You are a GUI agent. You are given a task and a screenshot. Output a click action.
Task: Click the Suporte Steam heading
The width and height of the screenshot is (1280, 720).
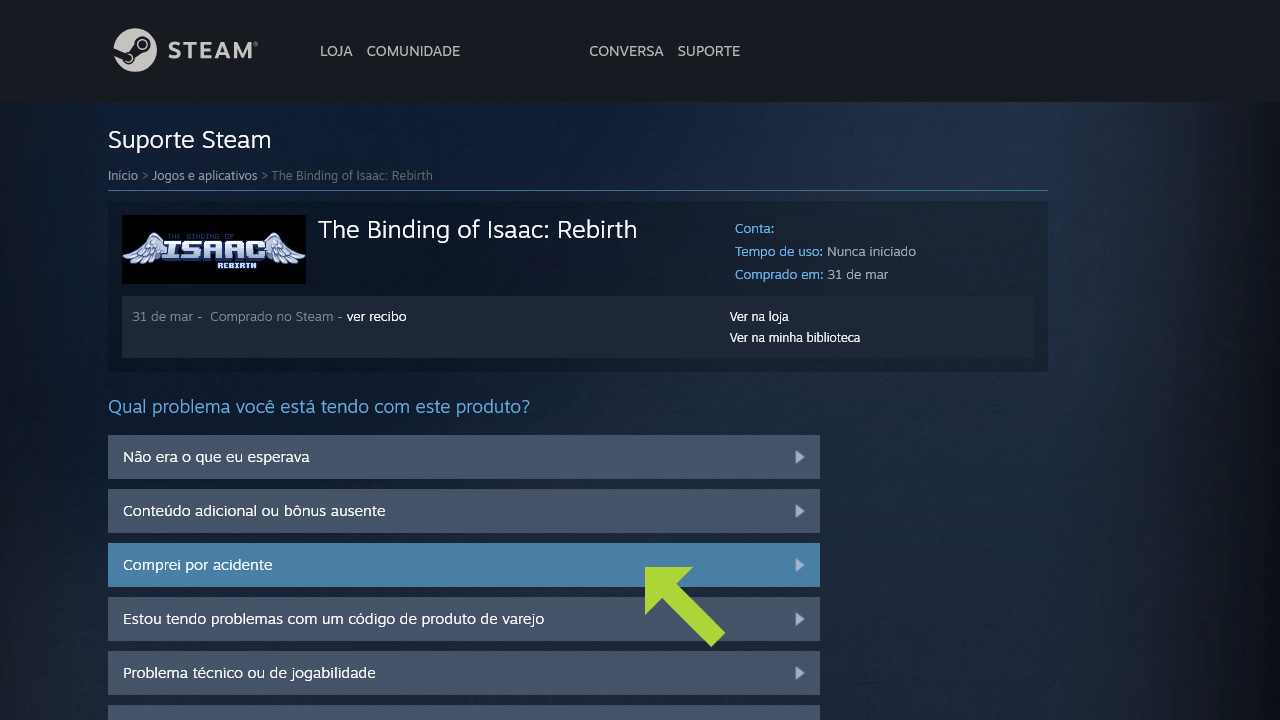(x=189, y=140)
